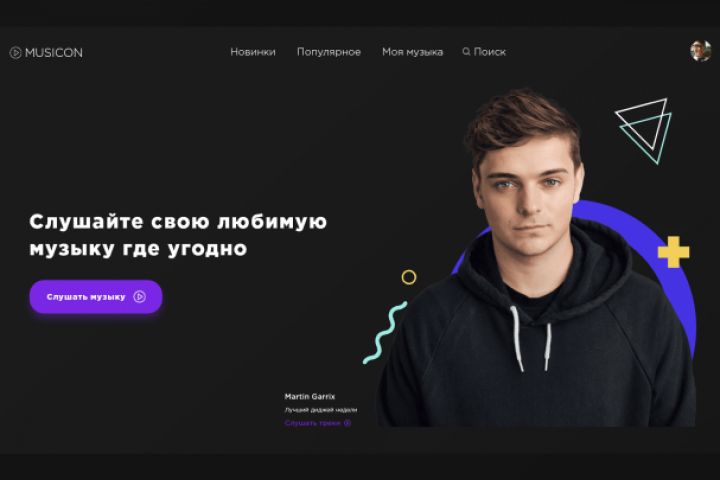Click the magnifier search icon

pos(466,52)
